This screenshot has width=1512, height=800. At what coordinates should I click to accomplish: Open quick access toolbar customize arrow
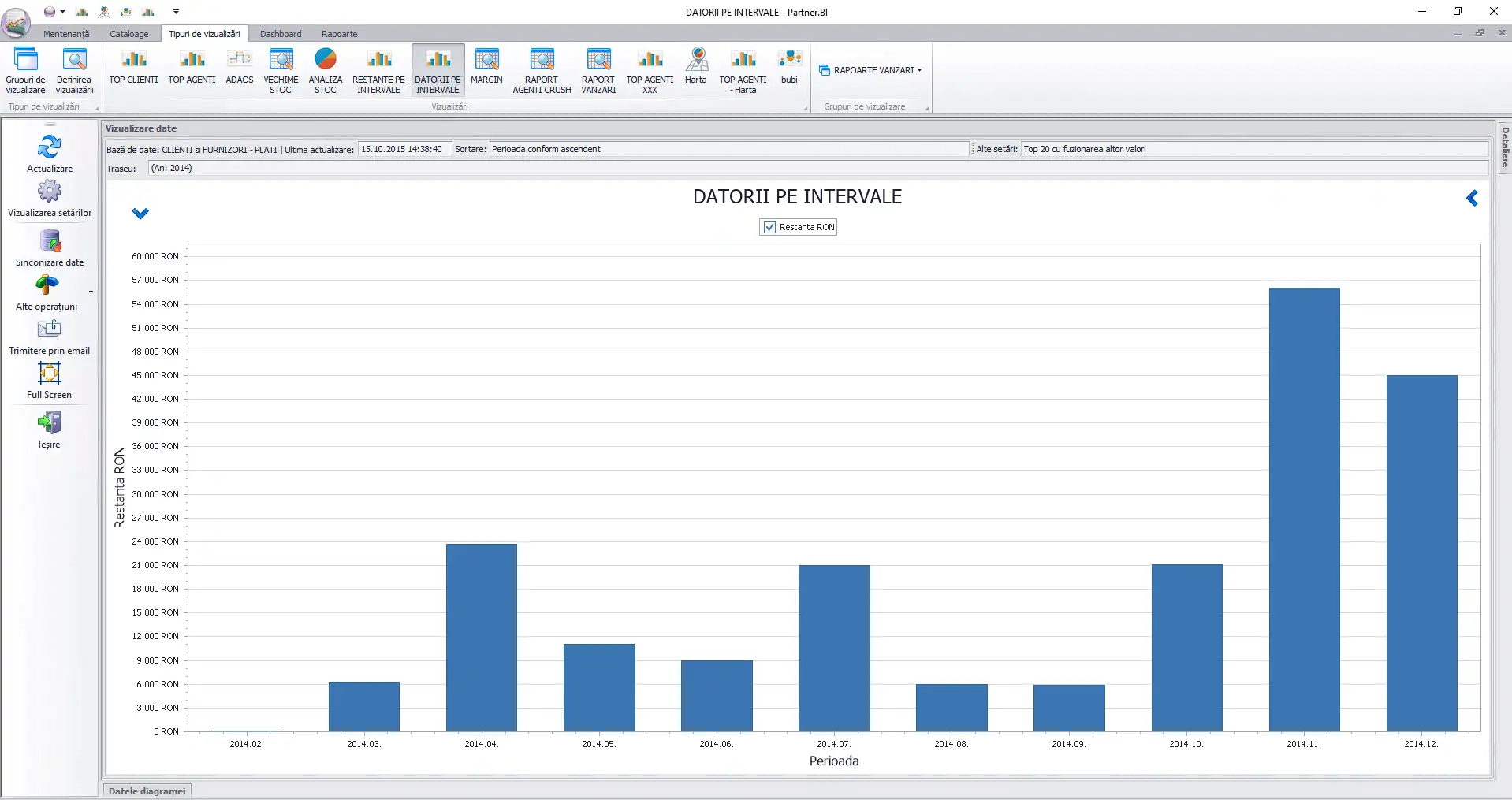(x=176, y=12)
